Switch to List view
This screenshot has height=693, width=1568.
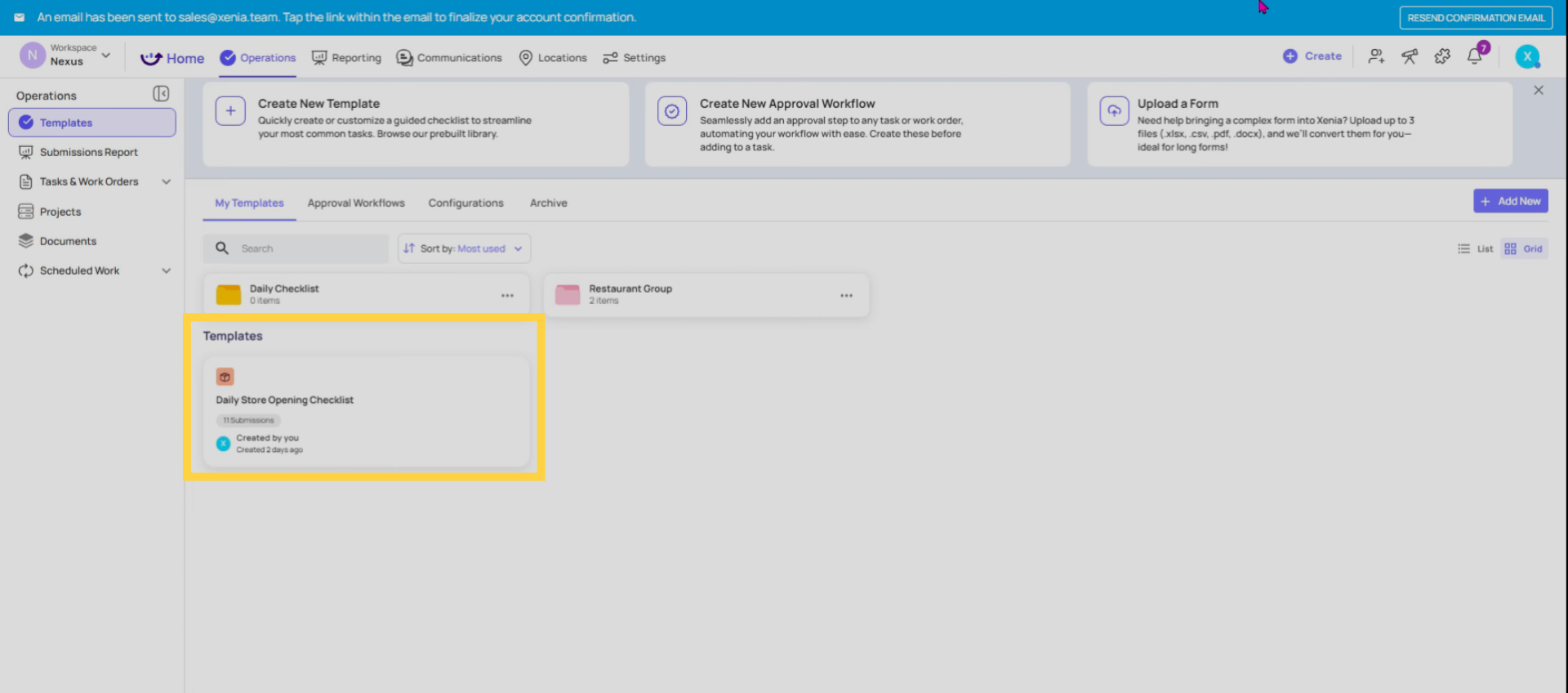point(1476,248)
